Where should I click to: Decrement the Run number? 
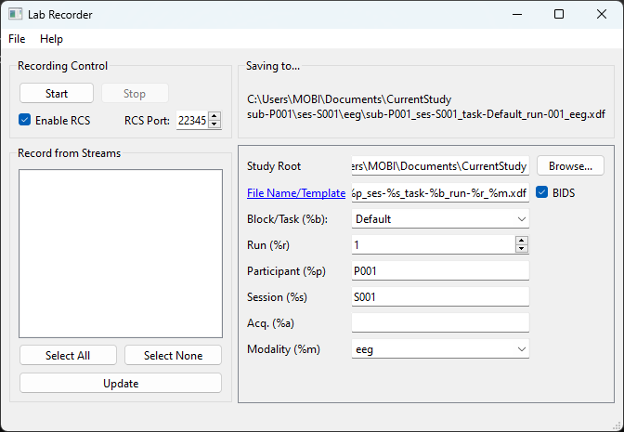pos(521,249)
